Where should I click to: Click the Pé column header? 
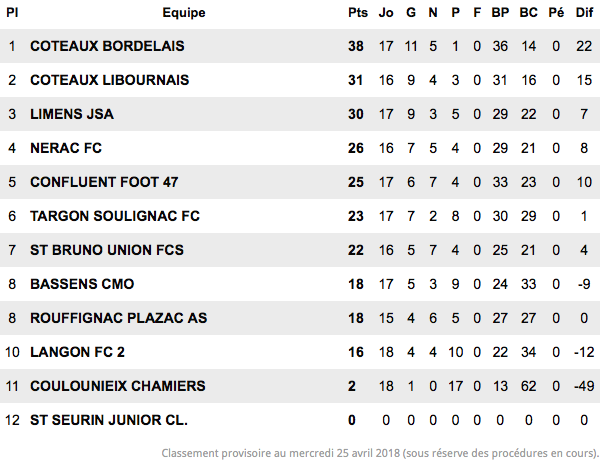(556, 13)
